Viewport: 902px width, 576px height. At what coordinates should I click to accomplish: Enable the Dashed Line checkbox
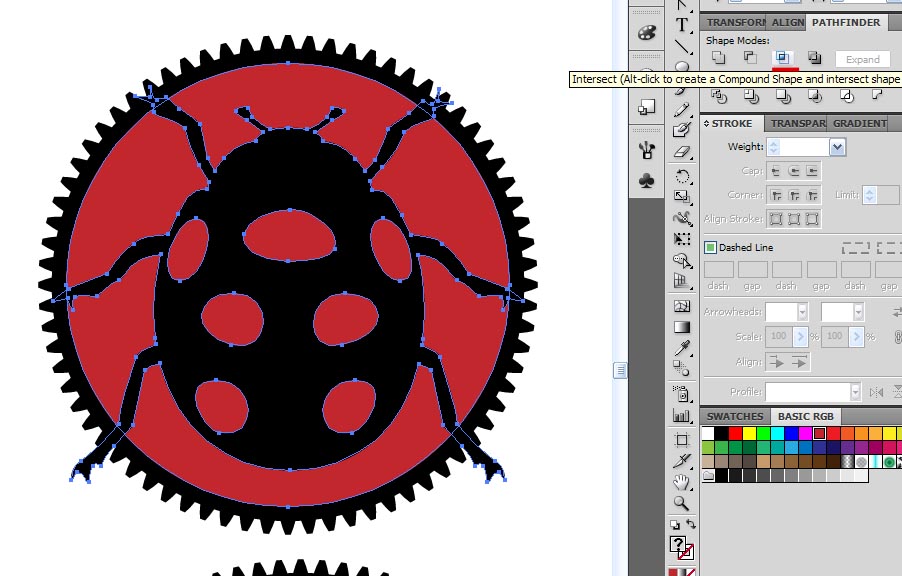pos(710,247)
